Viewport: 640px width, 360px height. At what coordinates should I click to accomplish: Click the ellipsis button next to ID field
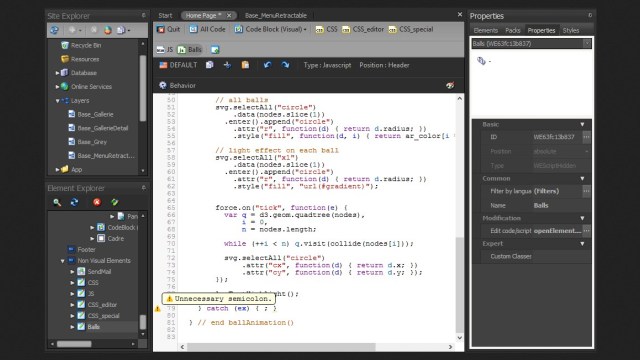pos(587,137)
